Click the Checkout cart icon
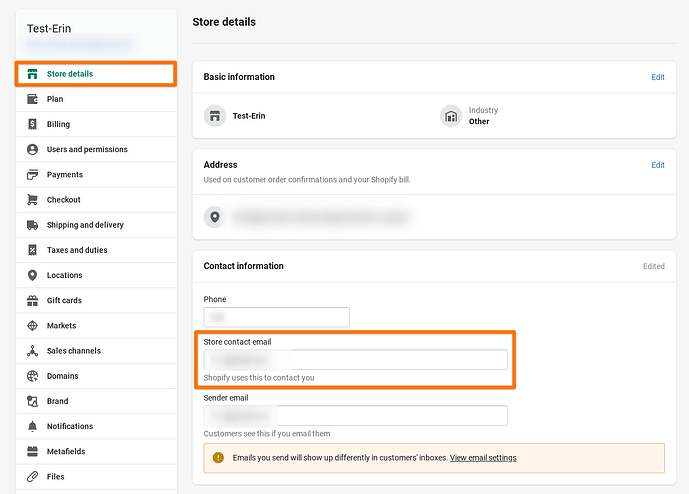This screenshot has height=494, width=689. [x=33, y=200]
